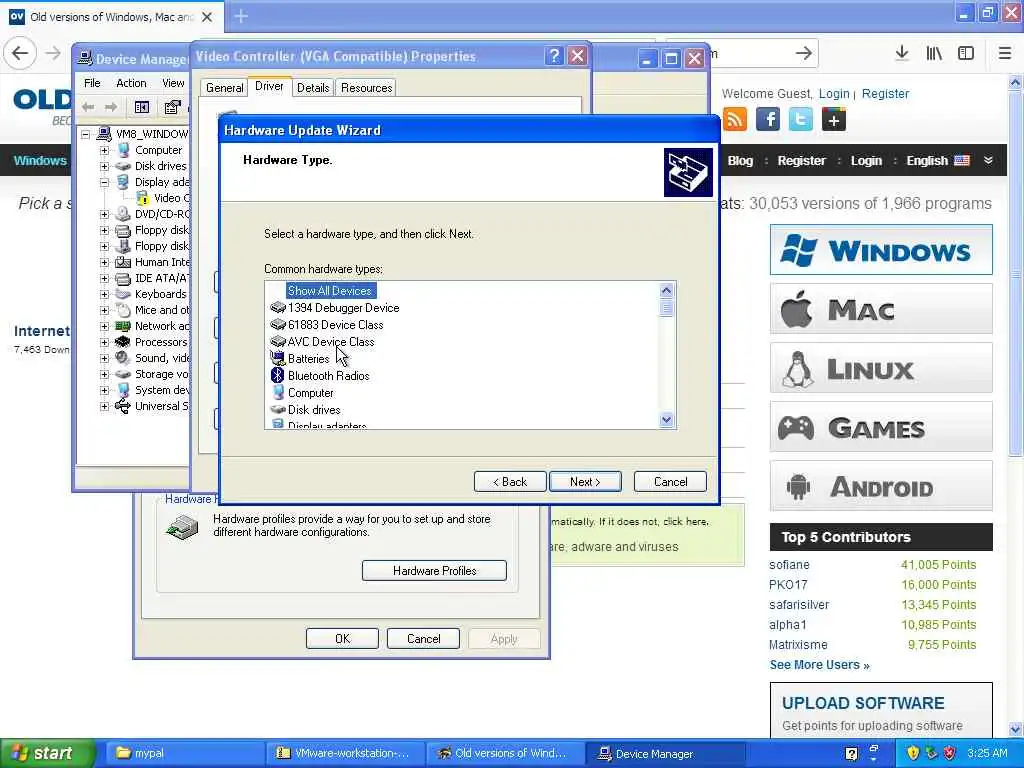Screen dimensions: 1024x768
Task: Click the help icon in system tray
Action: (852, 753)
